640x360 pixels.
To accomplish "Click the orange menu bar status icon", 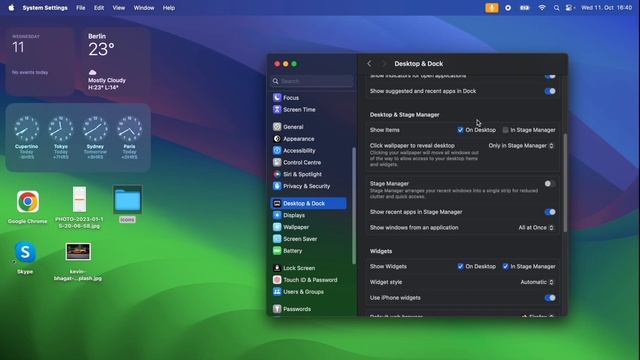I will coord(492,8).
